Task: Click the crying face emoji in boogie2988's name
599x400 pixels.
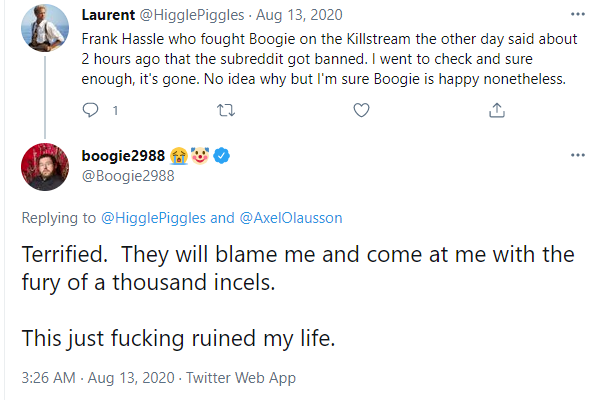Action: pos(179,156)
